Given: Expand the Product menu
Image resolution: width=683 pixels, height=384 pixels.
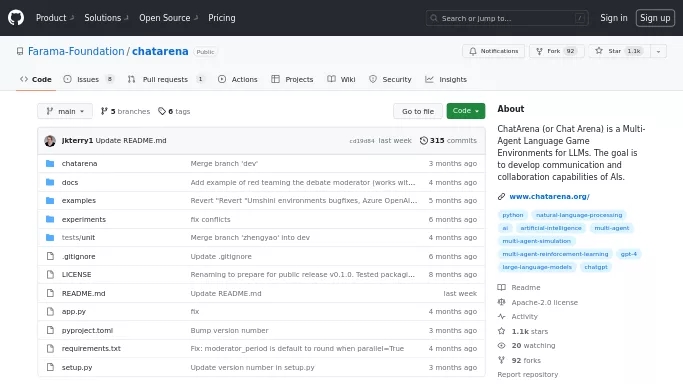Looking at the screenshot, I should coord(55,18).
